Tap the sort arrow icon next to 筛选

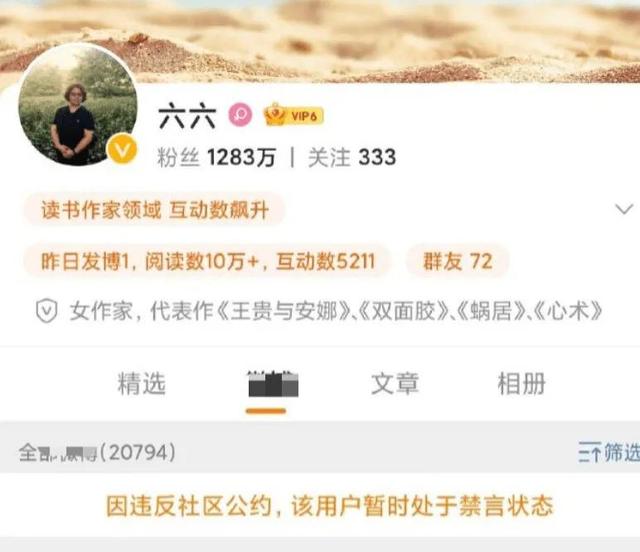(x=589, y=452)
